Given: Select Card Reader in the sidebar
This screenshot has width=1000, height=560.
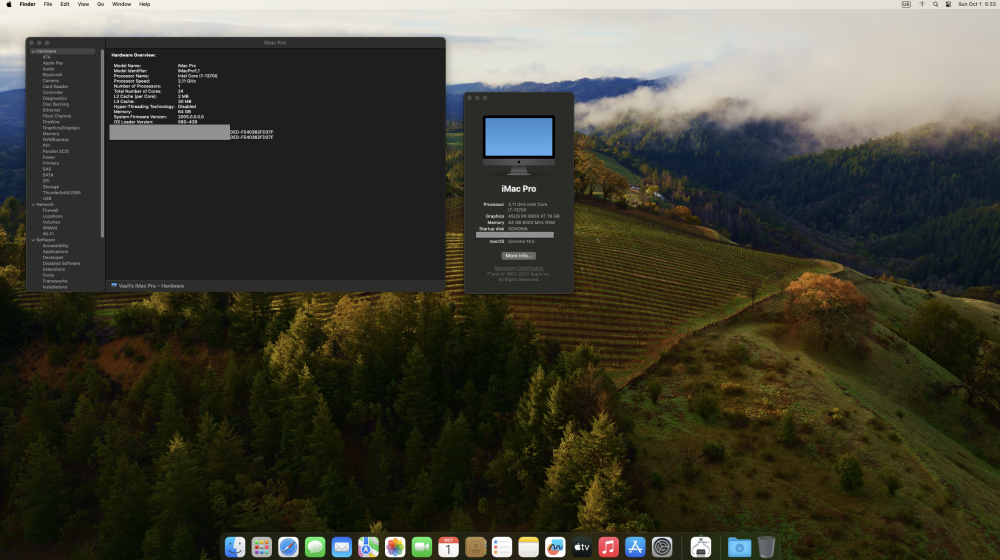Looking at the screenshot, I should click(55, 87).
